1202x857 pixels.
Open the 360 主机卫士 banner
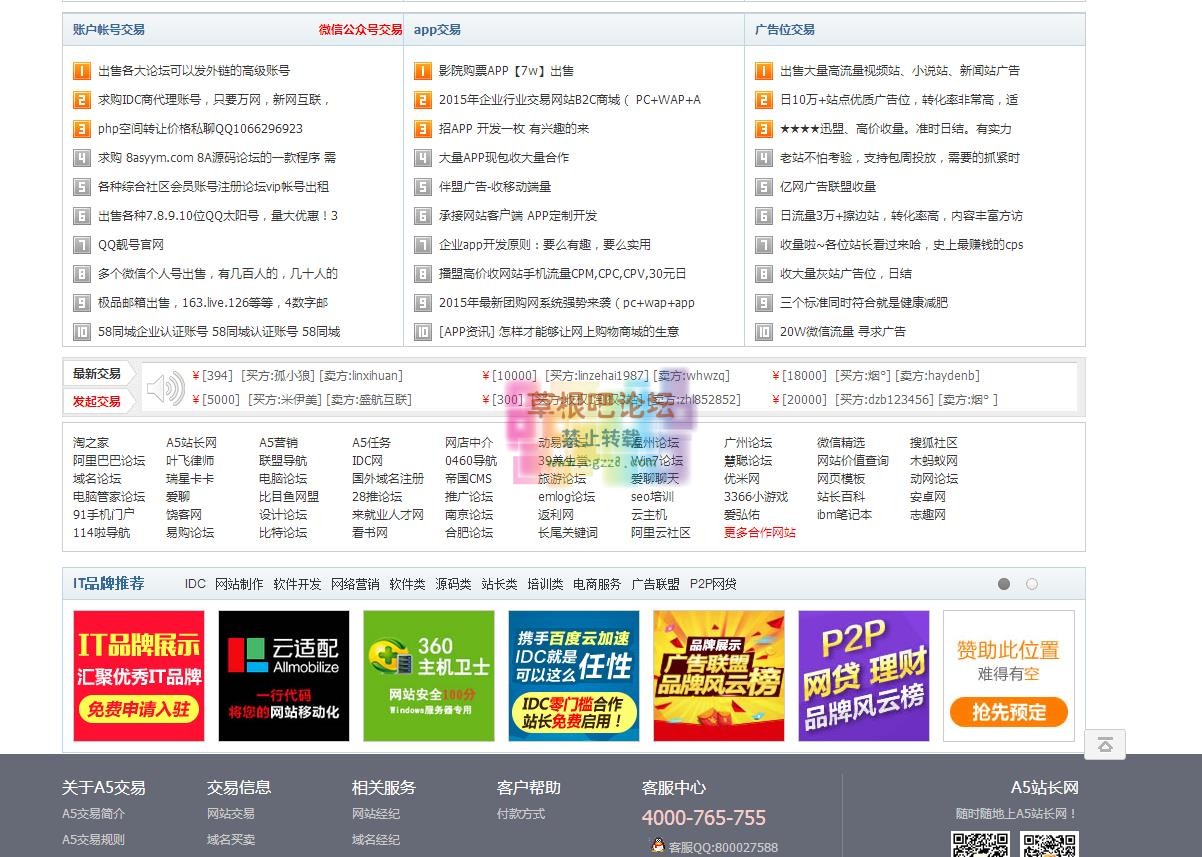[x=428, y=676]
